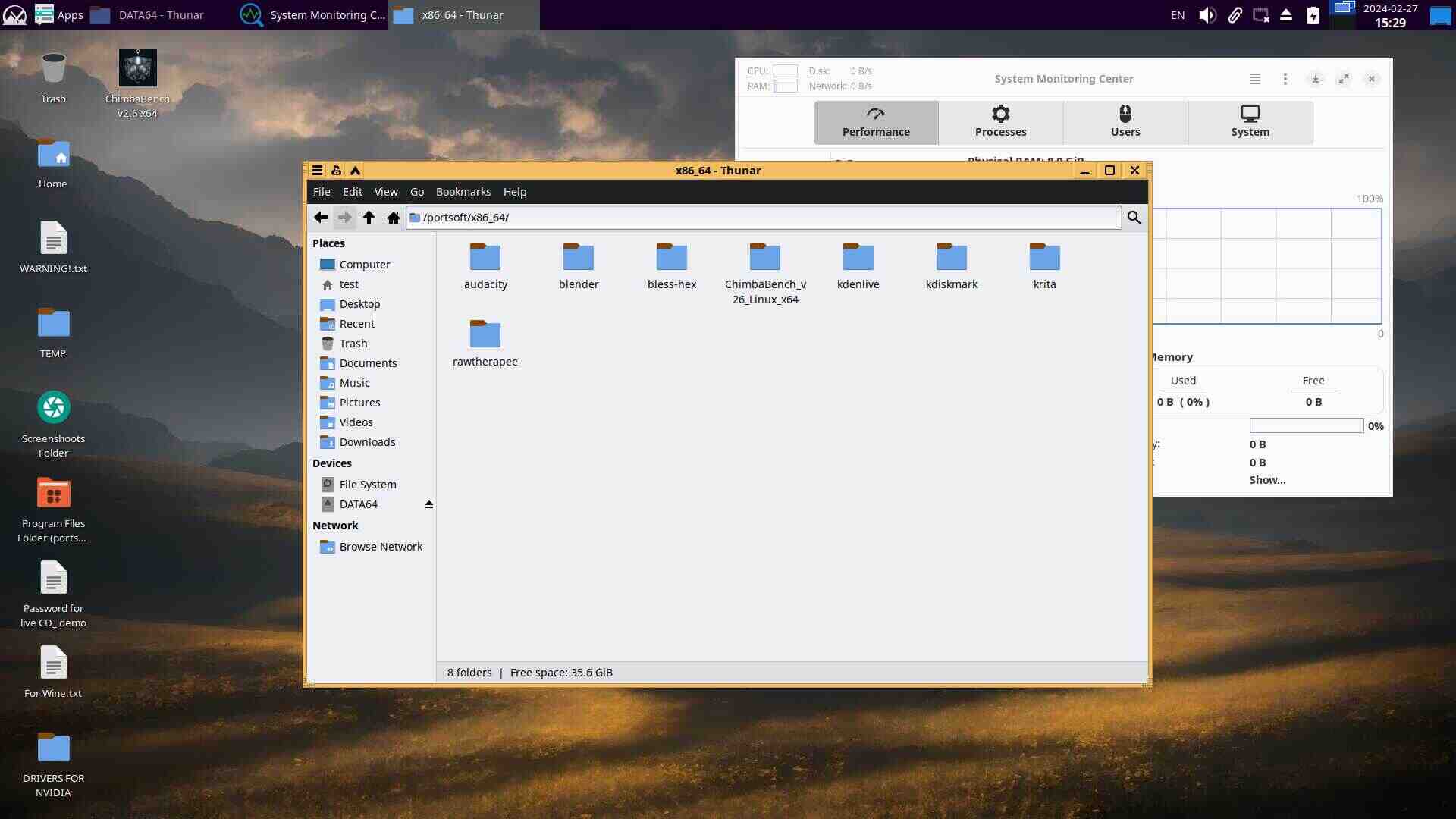1456x819 pixels.
Task: Open the Processes tab in System Monitoring
Action: (x=1000, y=122)
